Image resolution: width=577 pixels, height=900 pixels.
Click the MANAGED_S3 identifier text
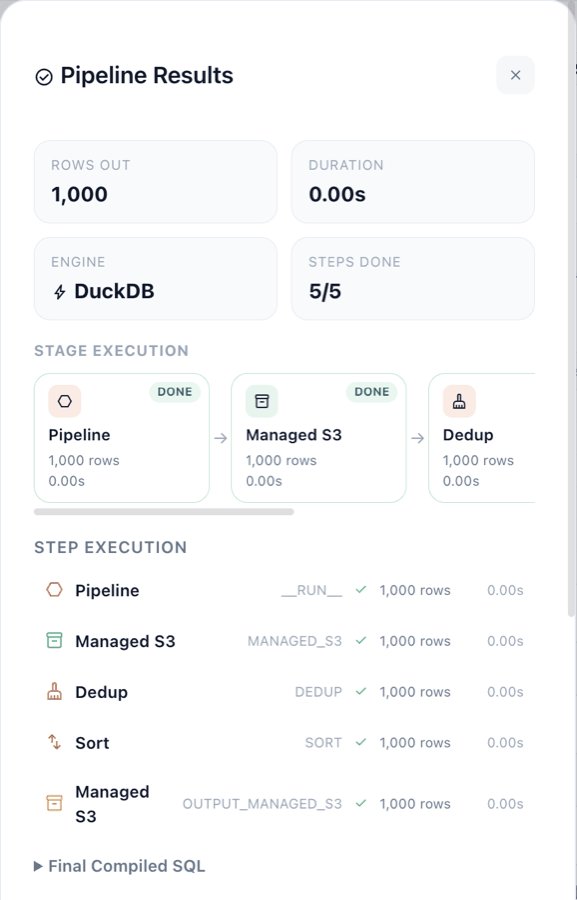pyautogui.click(x=295, y=641)
